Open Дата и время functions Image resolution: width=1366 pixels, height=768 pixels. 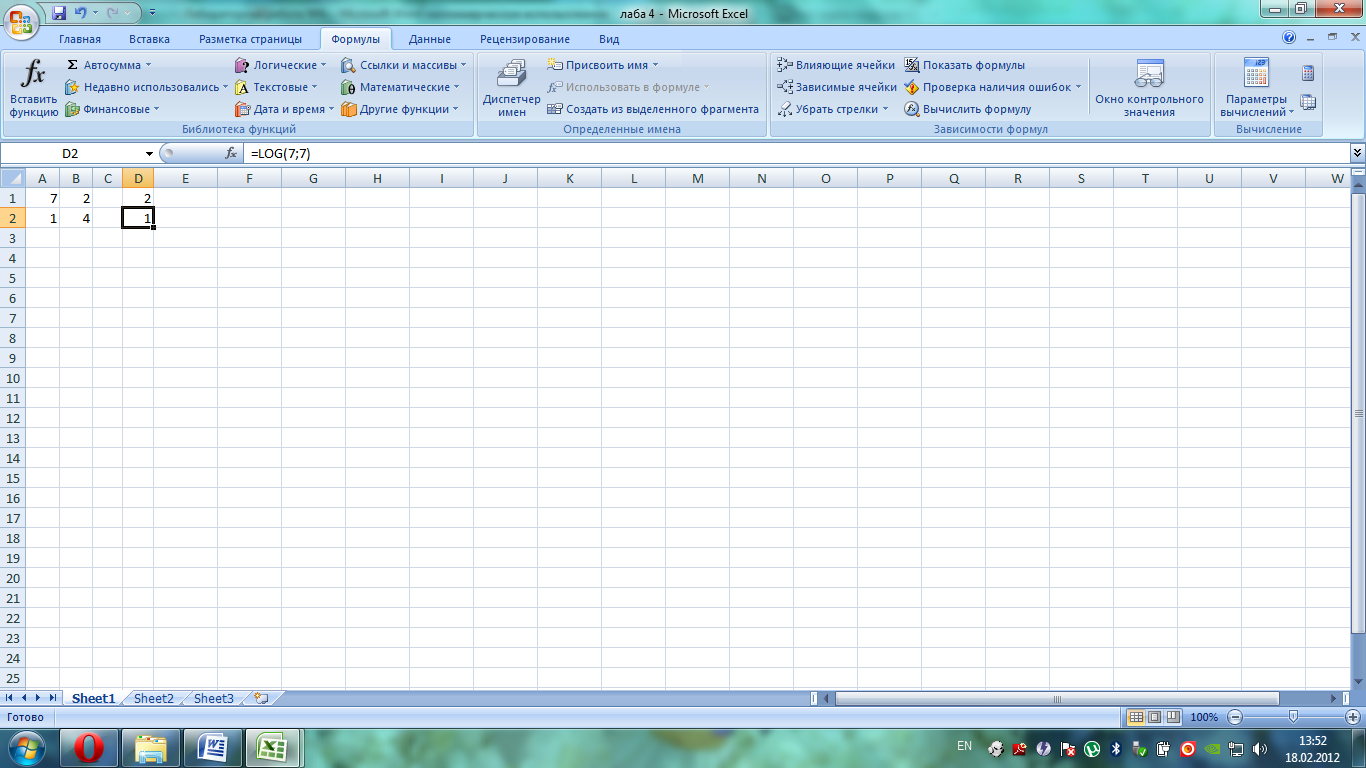pos(284,109)
